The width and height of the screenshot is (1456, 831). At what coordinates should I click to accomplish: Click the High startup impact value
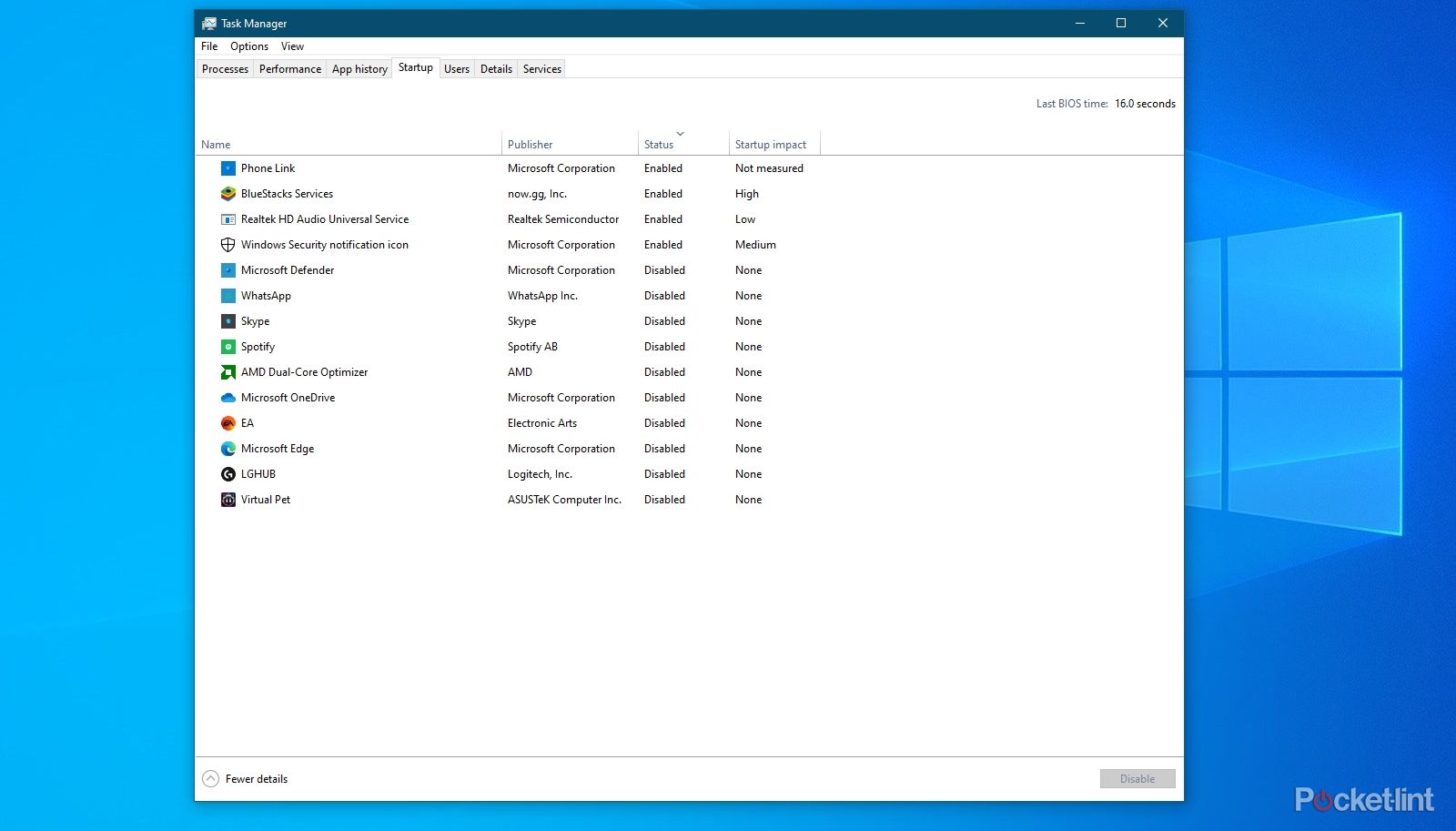747,194
